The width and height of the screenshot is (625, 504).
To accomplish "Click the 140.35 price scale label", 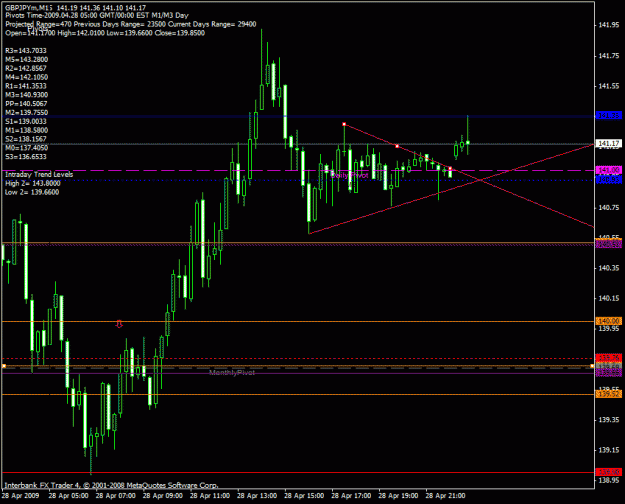I will pyautogui.click(x=609, y=268).
